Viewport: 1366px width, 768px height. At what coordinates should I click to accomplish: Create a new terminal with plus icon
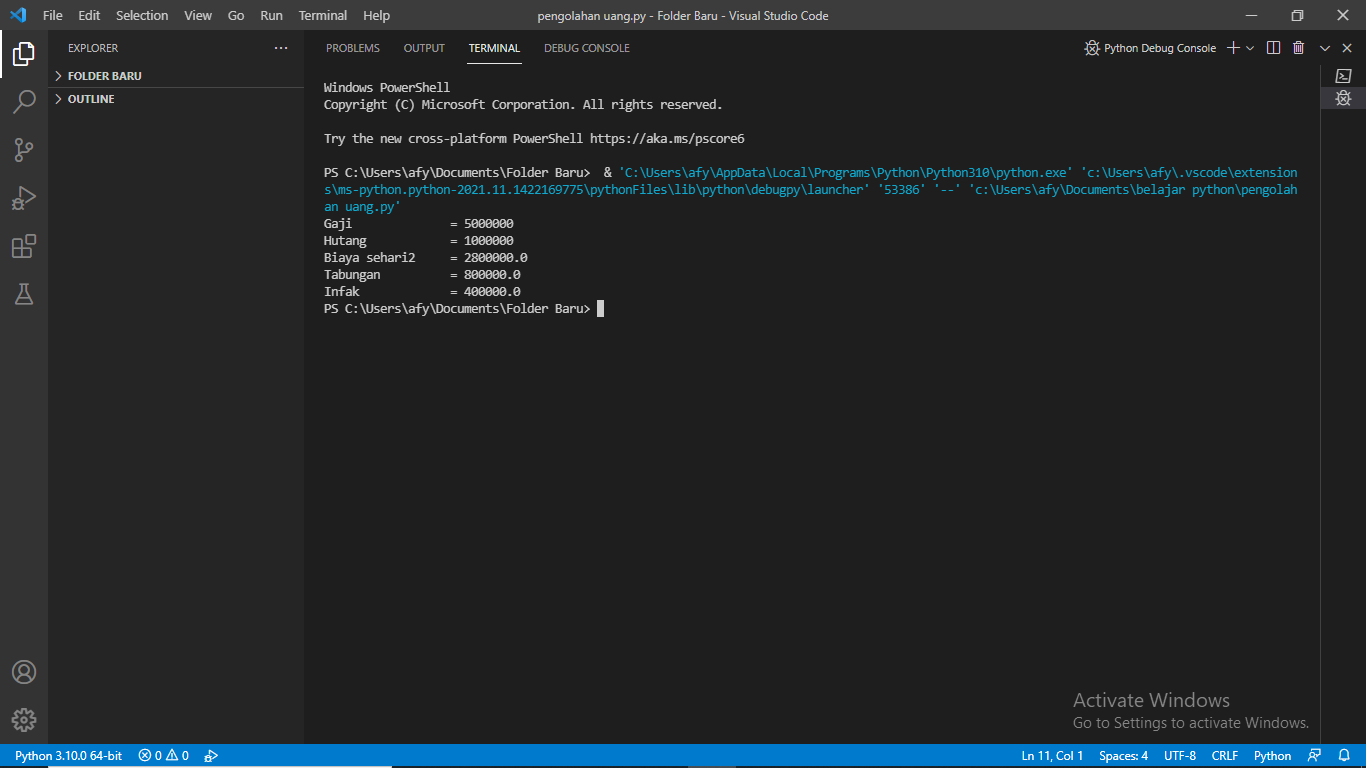(1233, 48)
